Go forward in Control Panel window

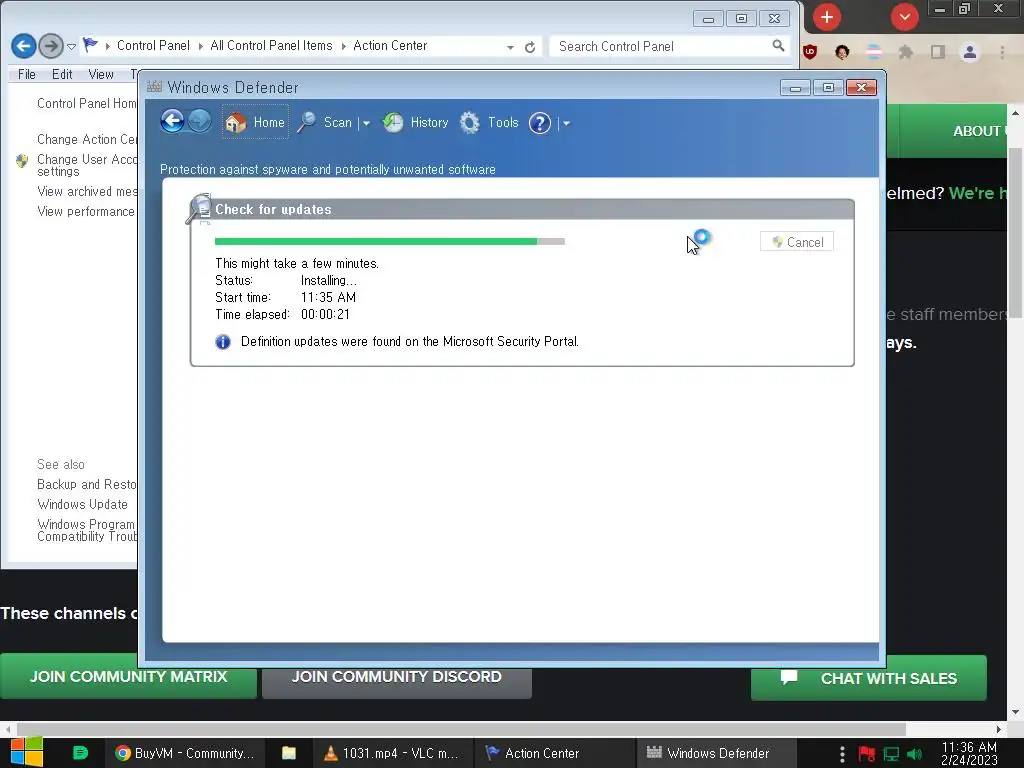[50, 46]
